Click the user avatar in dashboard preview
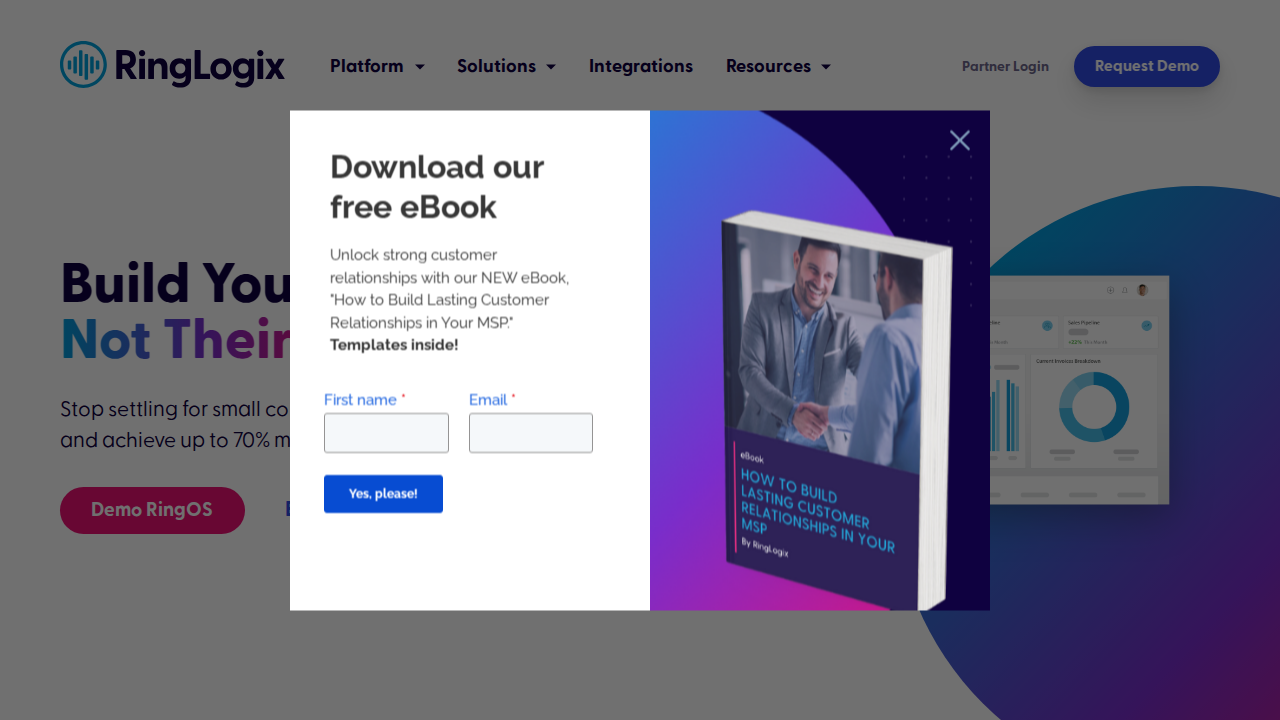This screenshot has height=720, width=1280. click(1142, 290)
